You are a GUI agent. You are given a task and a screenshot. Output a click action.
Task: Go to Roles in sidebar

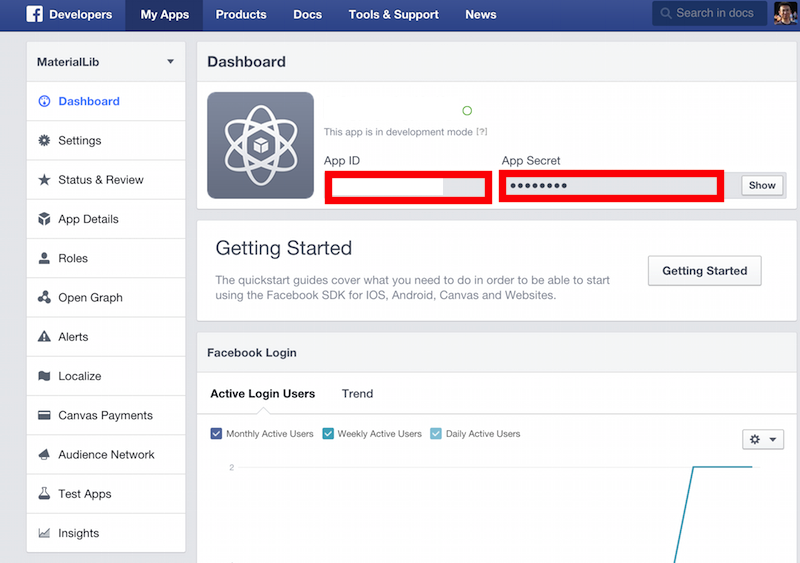[106, 258]
